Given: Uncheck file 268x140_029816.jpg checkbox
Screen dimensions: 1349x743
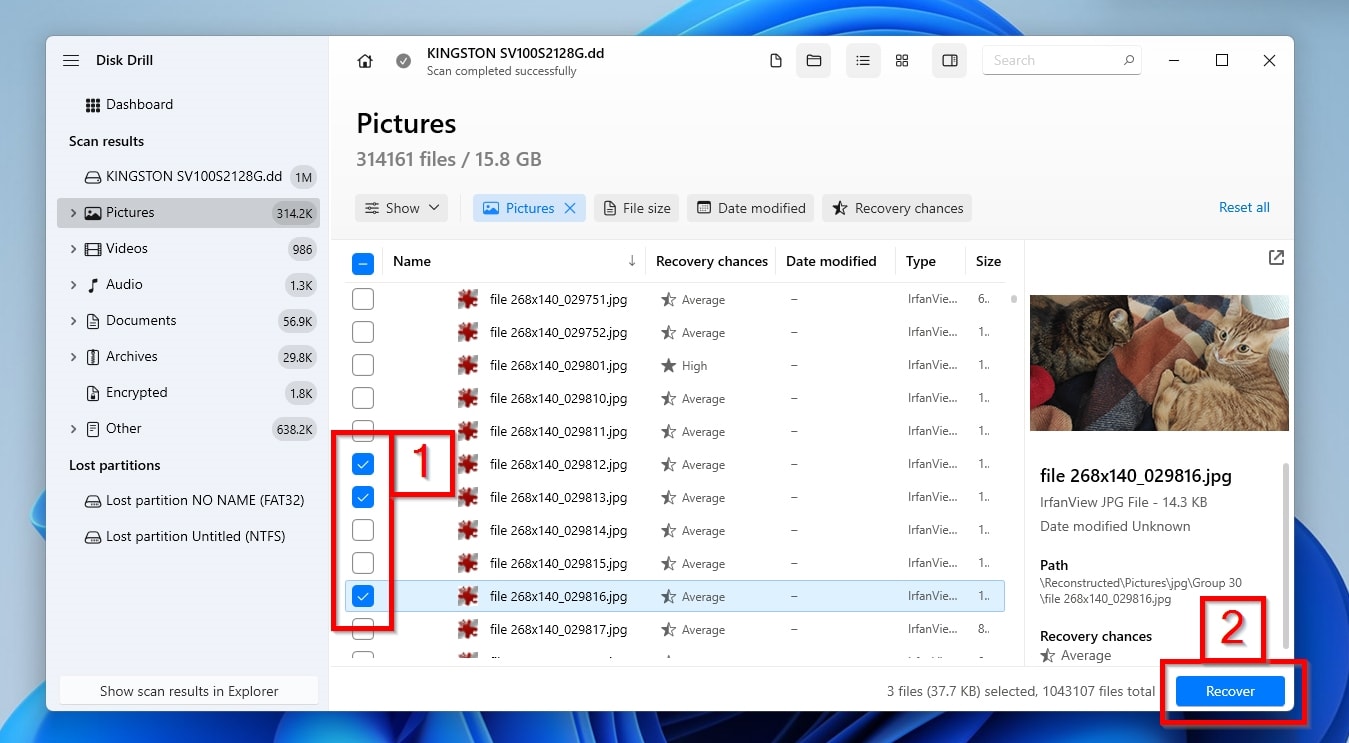Looking at the screenshot, I should pos(363,596).
